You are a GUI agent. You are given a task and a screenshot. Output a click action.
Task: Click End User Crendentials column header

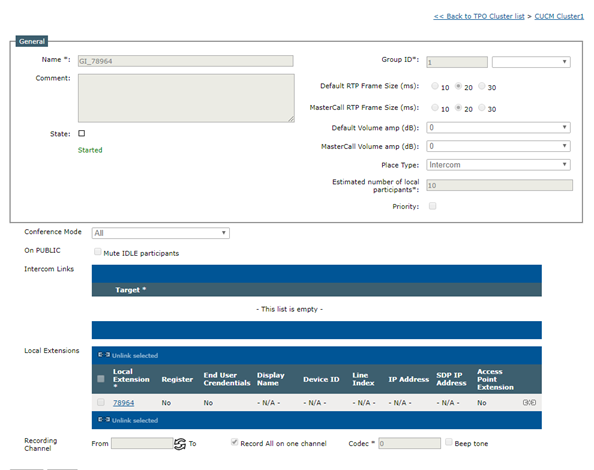tap(227, 379)
